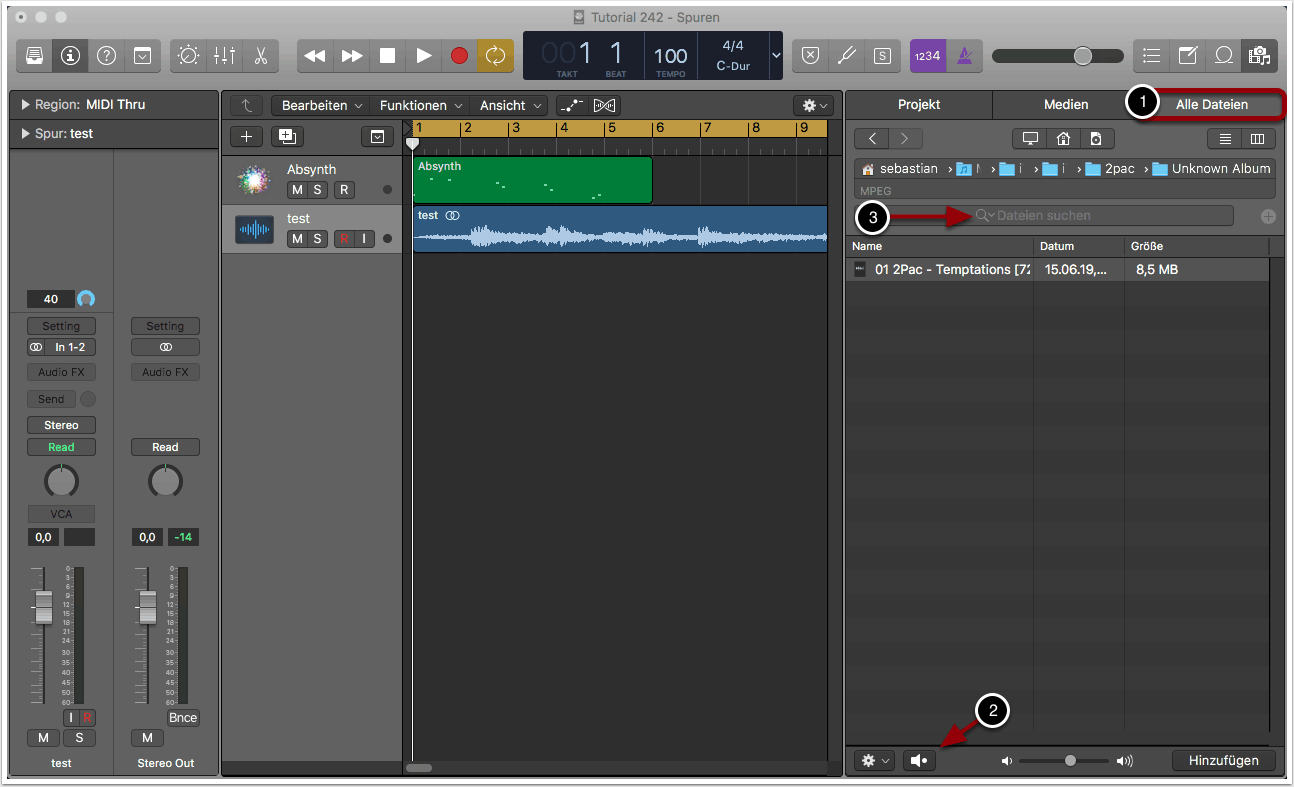Open the Library button in the toolbar
Screen dimensions: 1294x787
[x=35, y=56]
